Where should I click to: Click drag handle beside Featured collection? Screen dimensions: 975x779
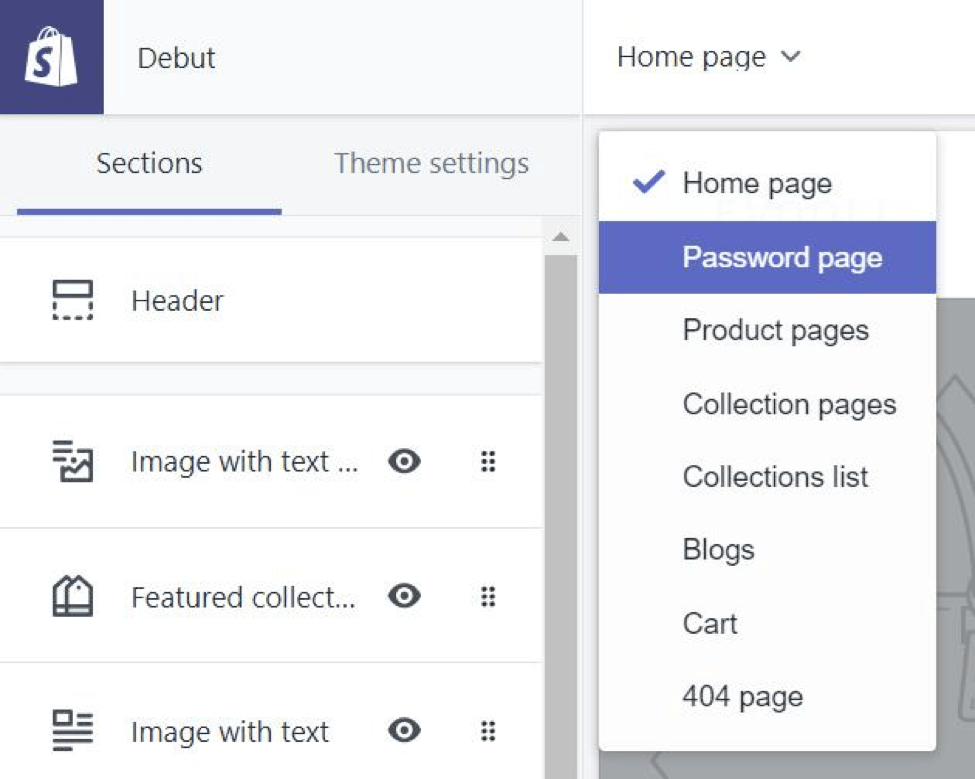point(488,597)
